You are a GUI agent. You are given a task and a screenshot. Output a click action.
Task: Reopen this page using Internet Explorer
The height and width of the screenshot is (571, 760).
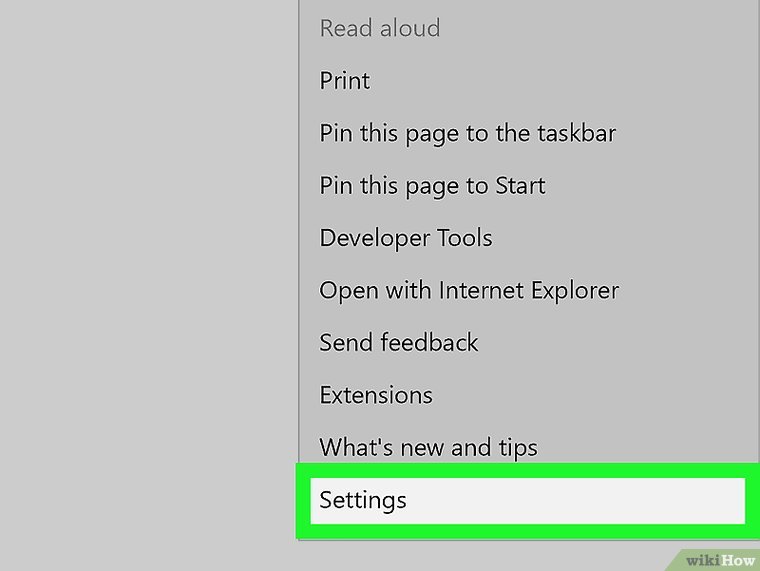[468, 290]
